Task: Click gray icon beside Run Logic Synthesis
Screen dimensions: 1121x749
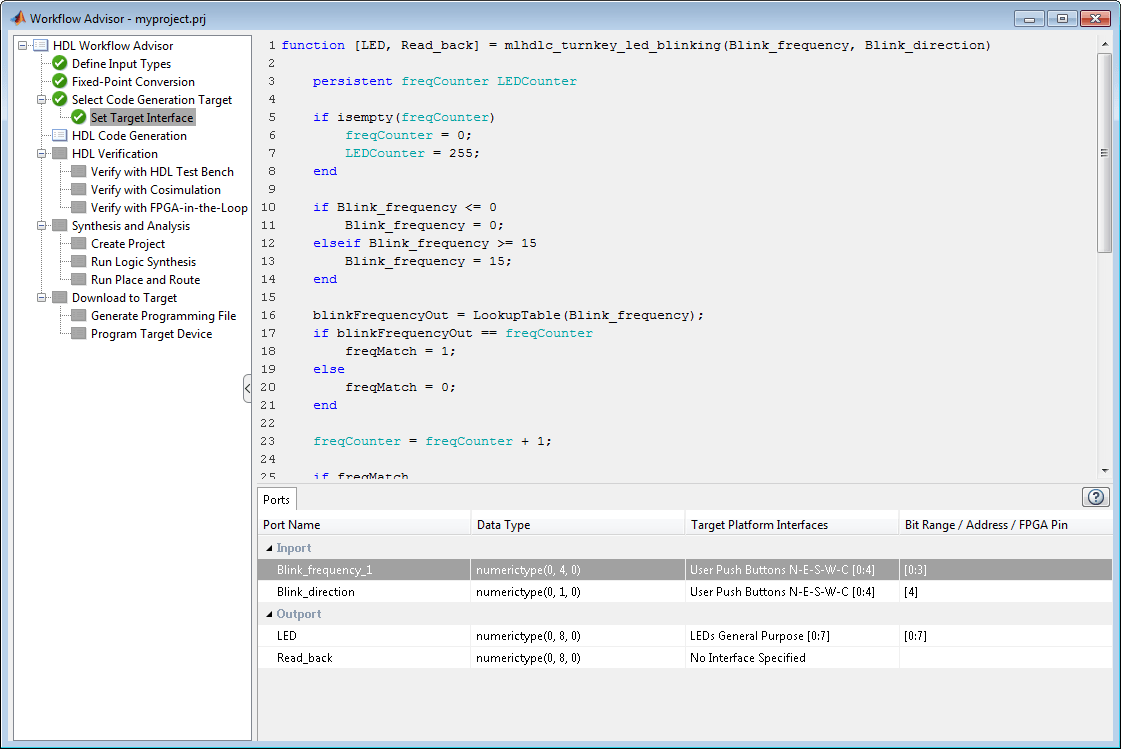Action: pos(79,262)
